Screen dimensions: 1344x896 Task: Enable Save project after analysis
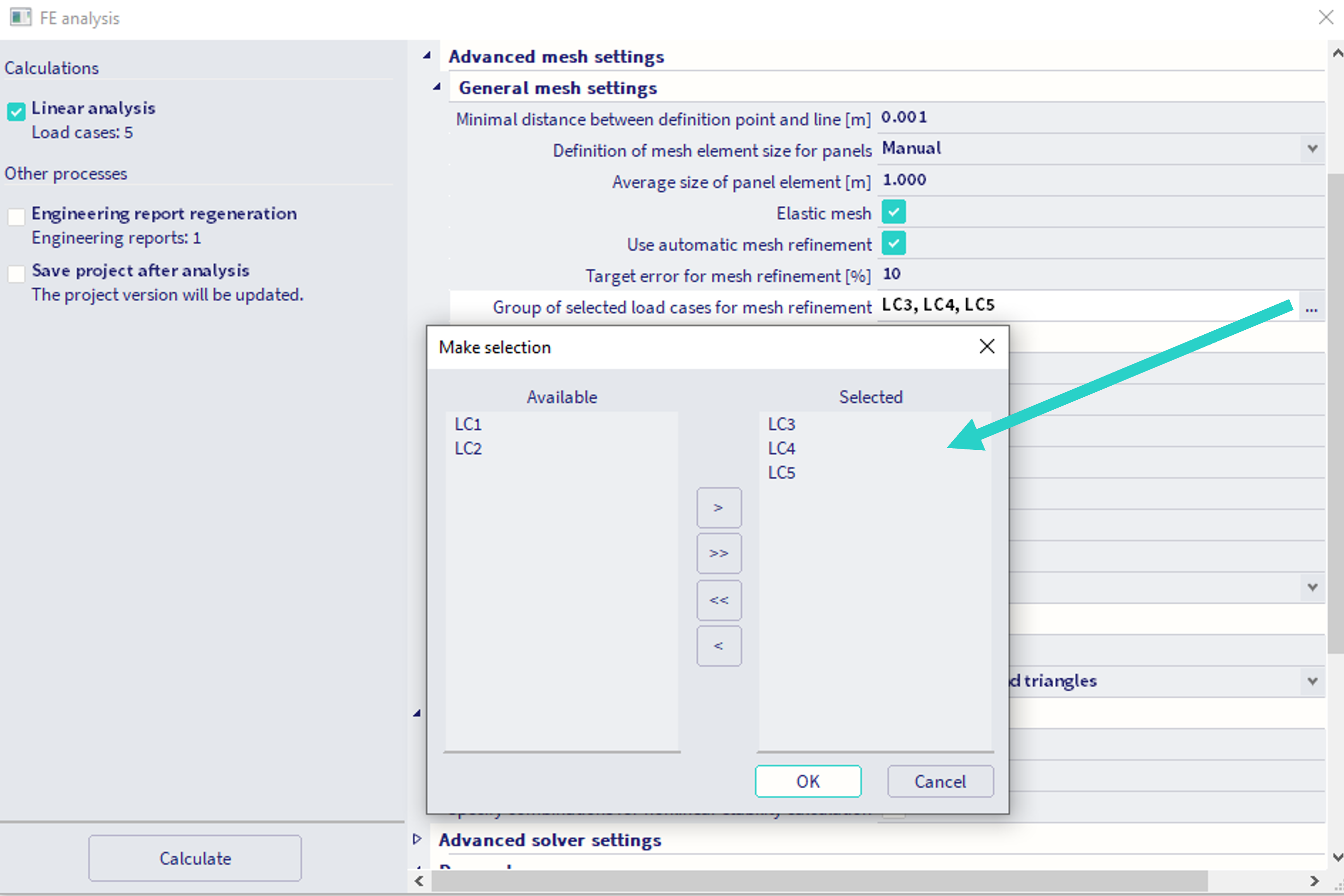tap(17, 274)
